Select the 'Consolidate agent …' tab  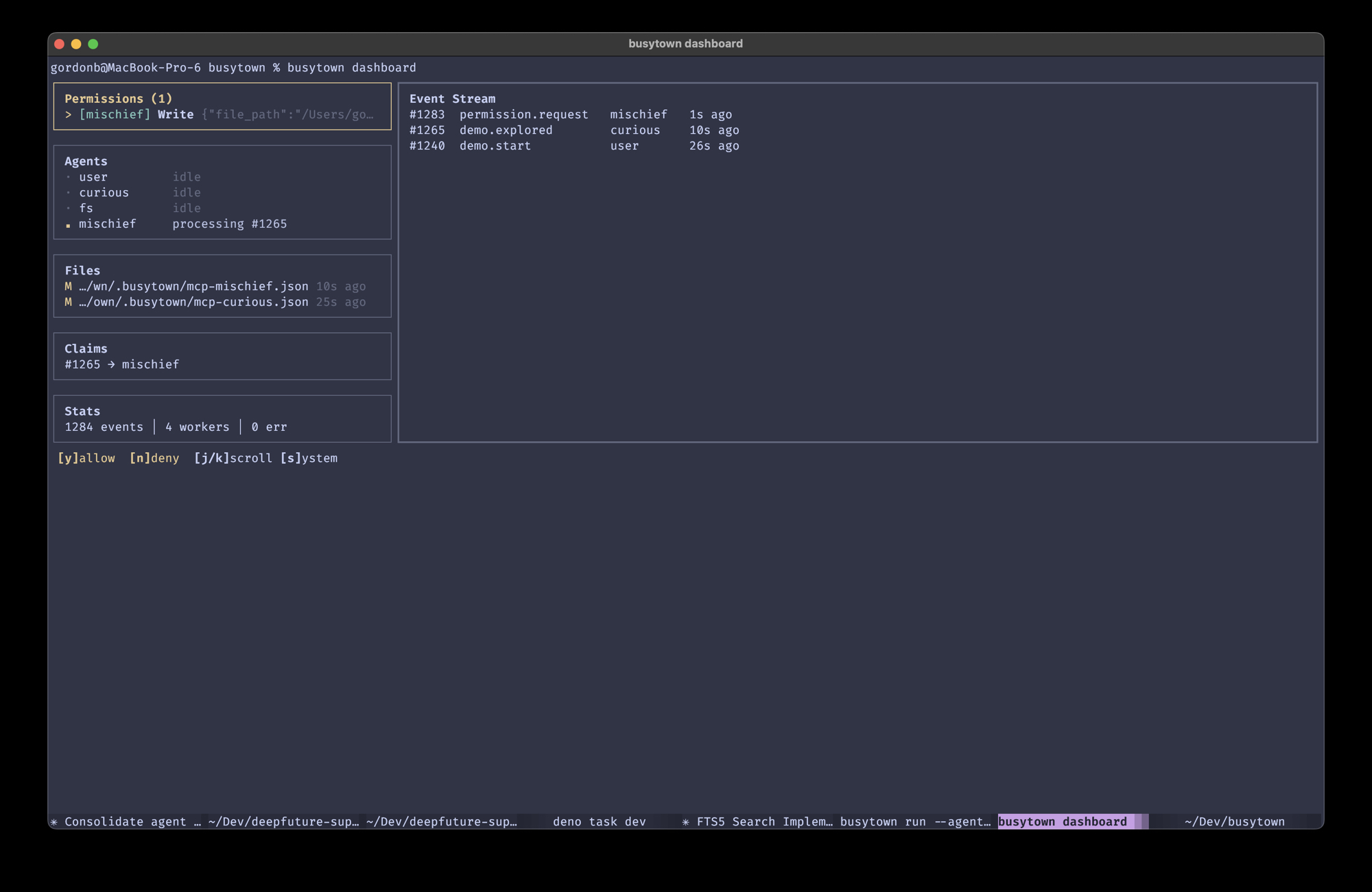click(x=126, y=821)
